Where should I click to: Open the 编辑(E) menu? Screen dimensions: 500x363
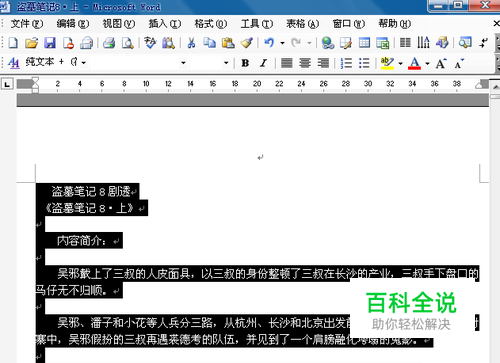(73, 24)
